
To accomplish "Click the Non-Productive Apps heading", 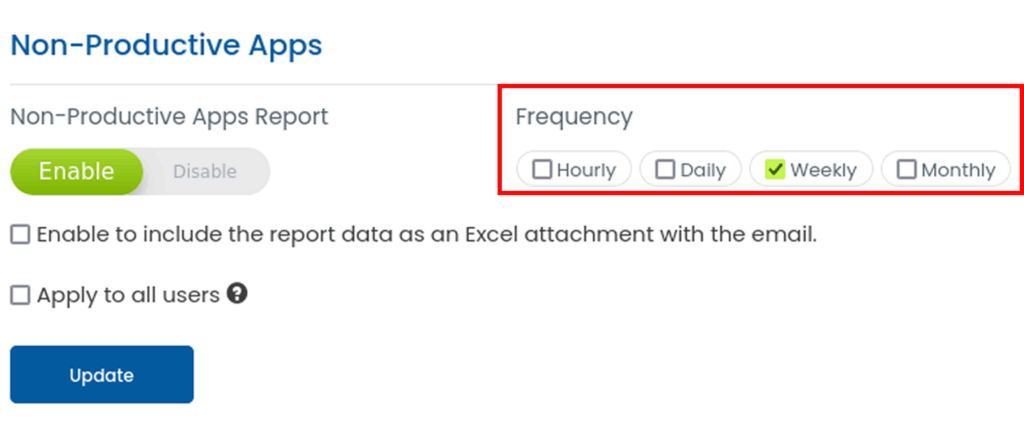I will 166,45.
